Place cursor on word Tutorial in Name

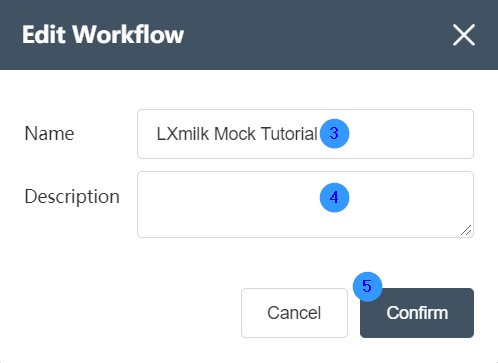[289, 134]
